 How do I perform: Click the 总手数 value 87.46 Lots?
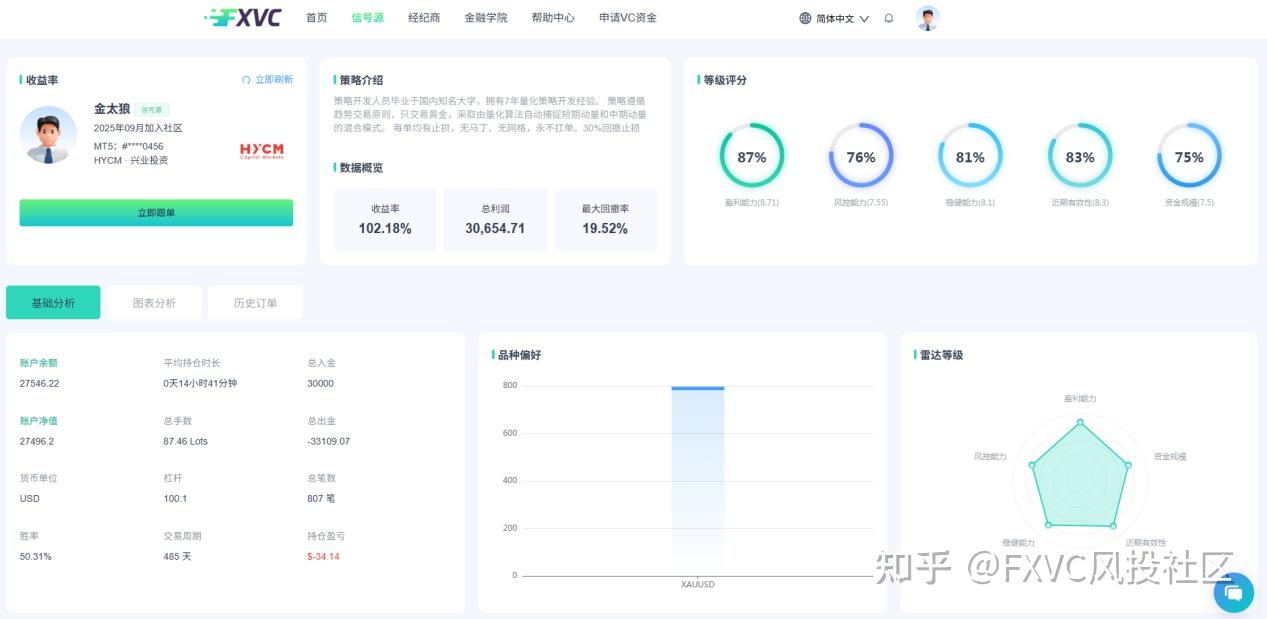click(x=186, y=441)
